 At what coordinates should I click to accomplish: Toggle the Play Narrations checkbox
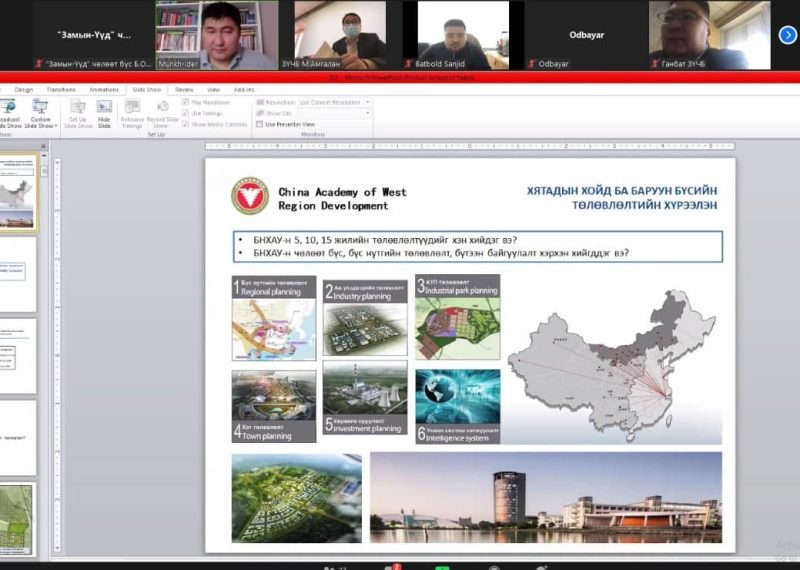pyautogui.click(x=186, y=102)
